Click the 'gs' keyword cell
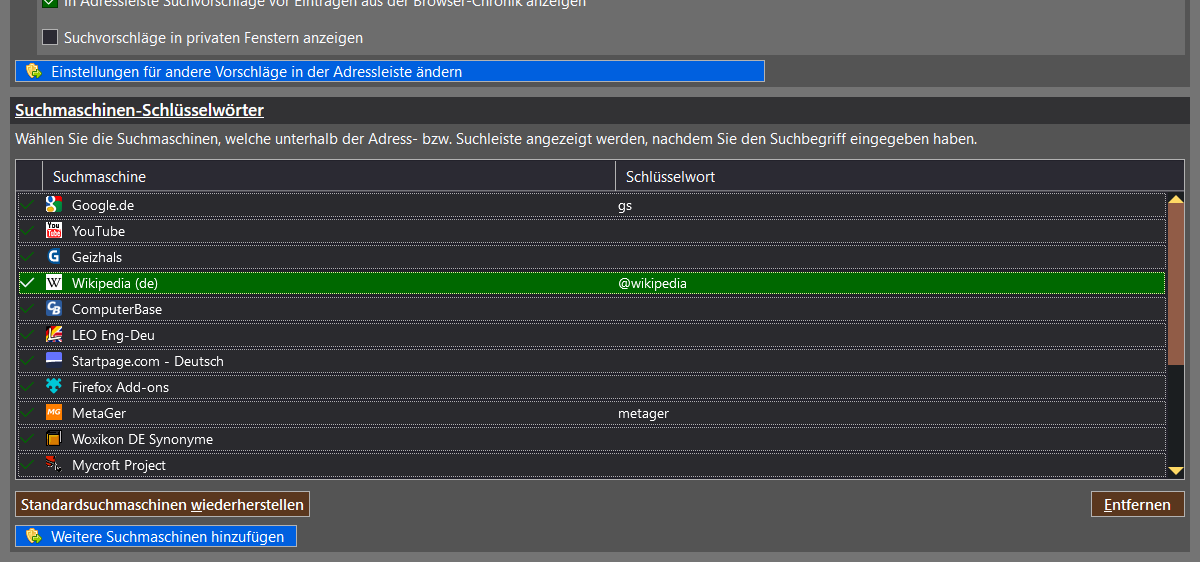1200x562 pixels. tap(625, 205)
